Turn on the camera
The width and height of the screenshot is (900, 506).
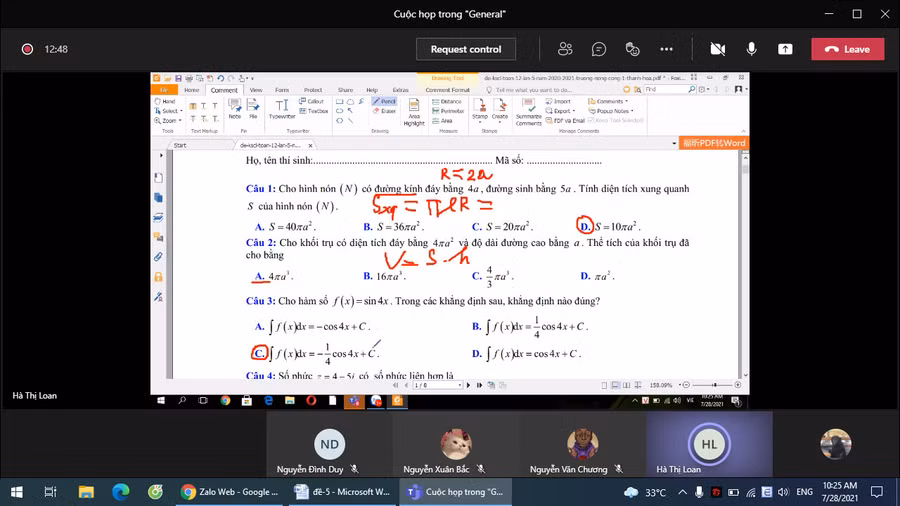(717, 49)
